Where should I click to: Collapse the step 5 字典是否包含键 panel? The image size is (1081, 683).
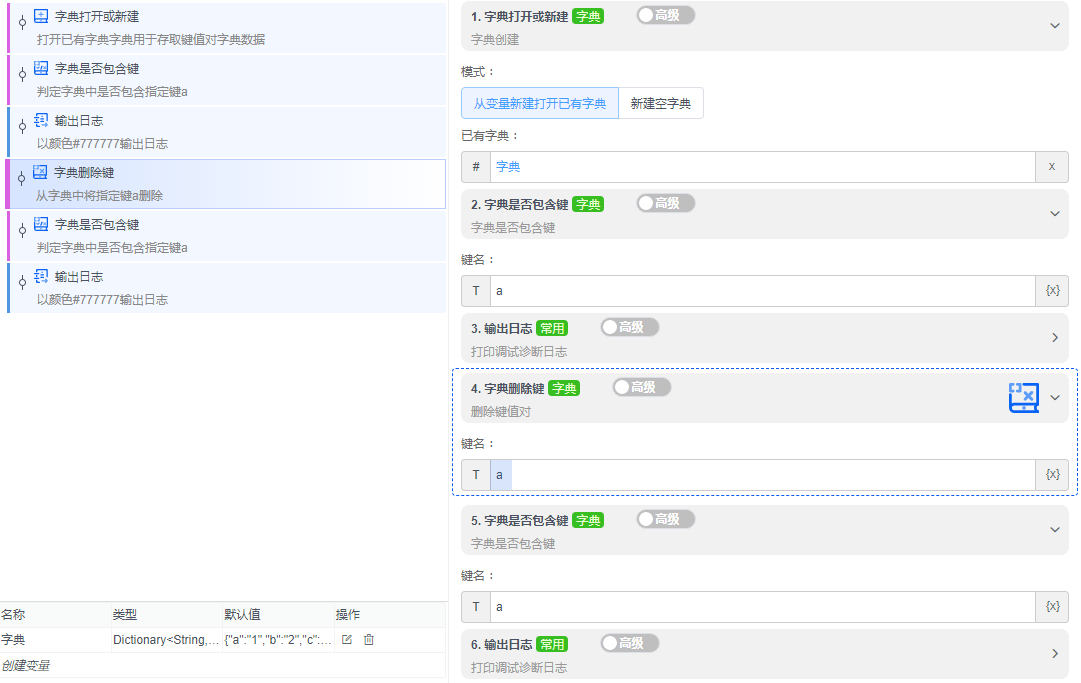1054,530
